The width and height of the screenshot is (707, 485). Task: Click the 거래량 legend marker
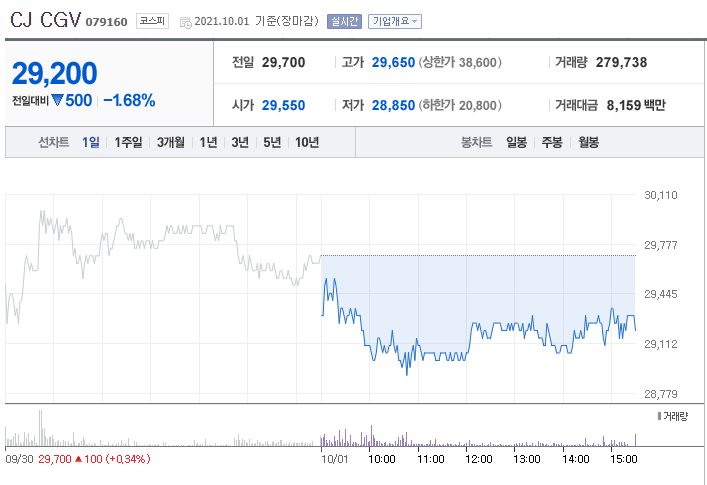tap(659, 416)
